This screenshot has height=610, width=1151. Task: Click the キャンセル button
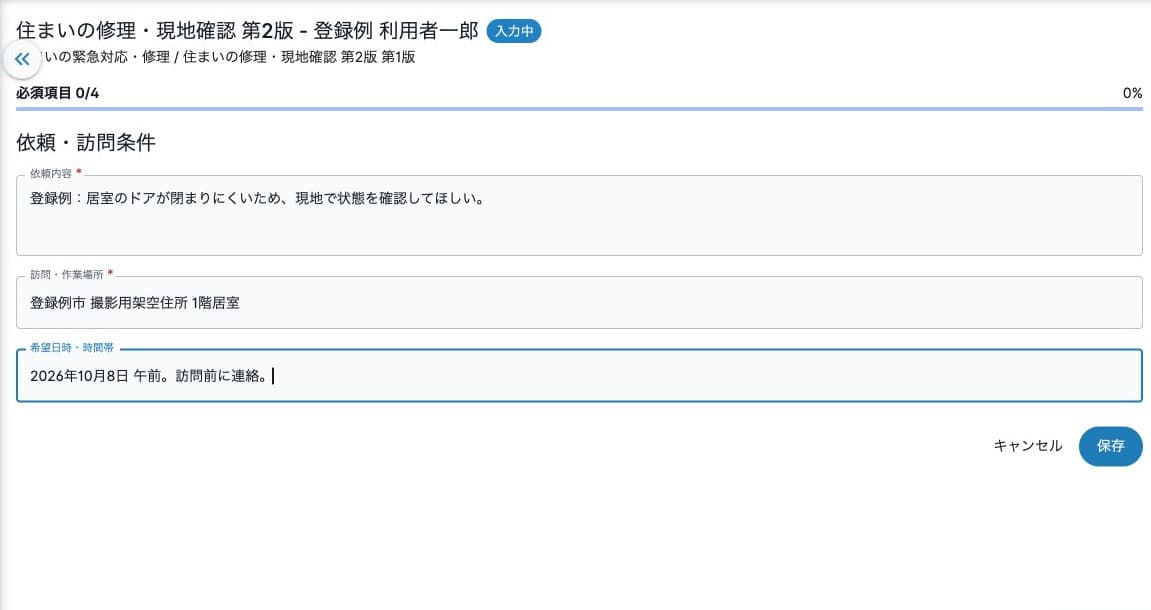(1028, 446)
